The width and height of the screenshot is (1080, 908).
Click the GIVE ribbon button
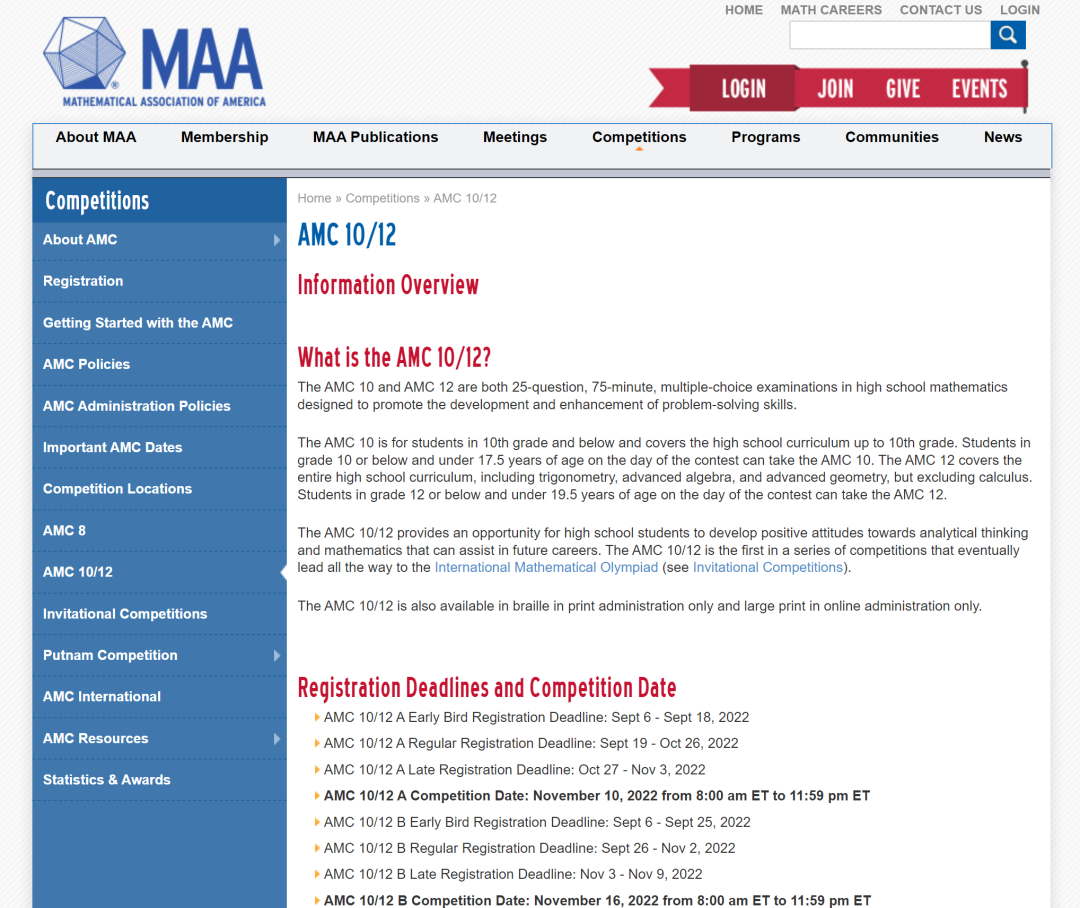pyautogui.click(x=902, y=89)
